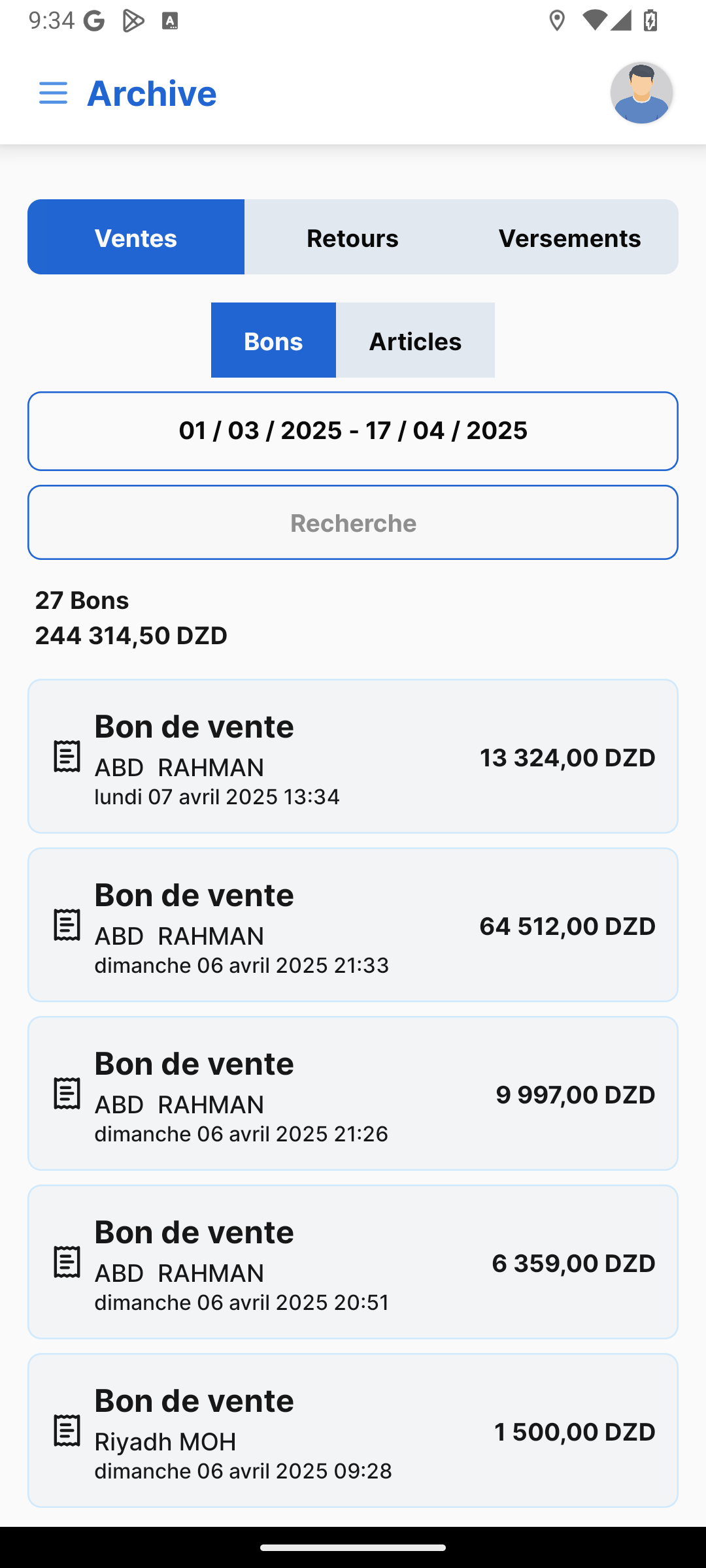Switch to the Ventes tab
Screen dimensions: 706x1568
(136, 237)
